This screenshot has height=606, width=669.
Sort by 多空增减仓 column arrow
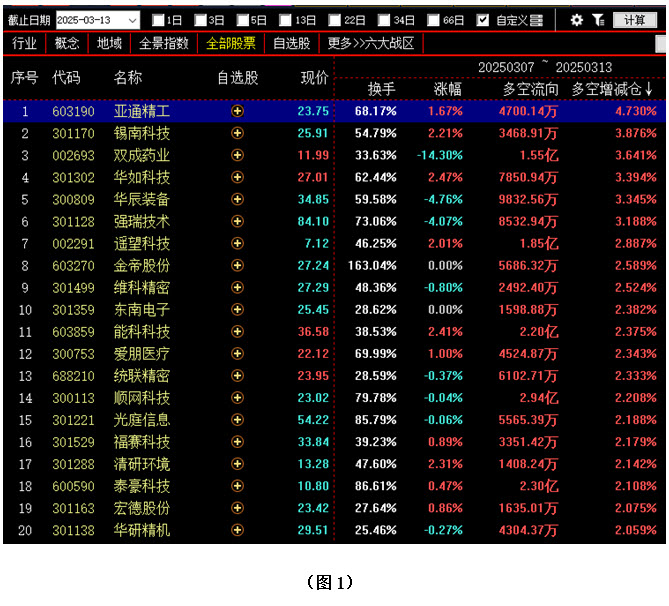click(648, 89)
